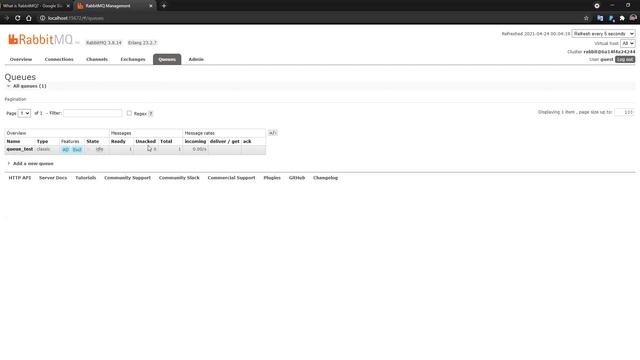Click the second blue extension icon in toolbar

click(611, 18)
